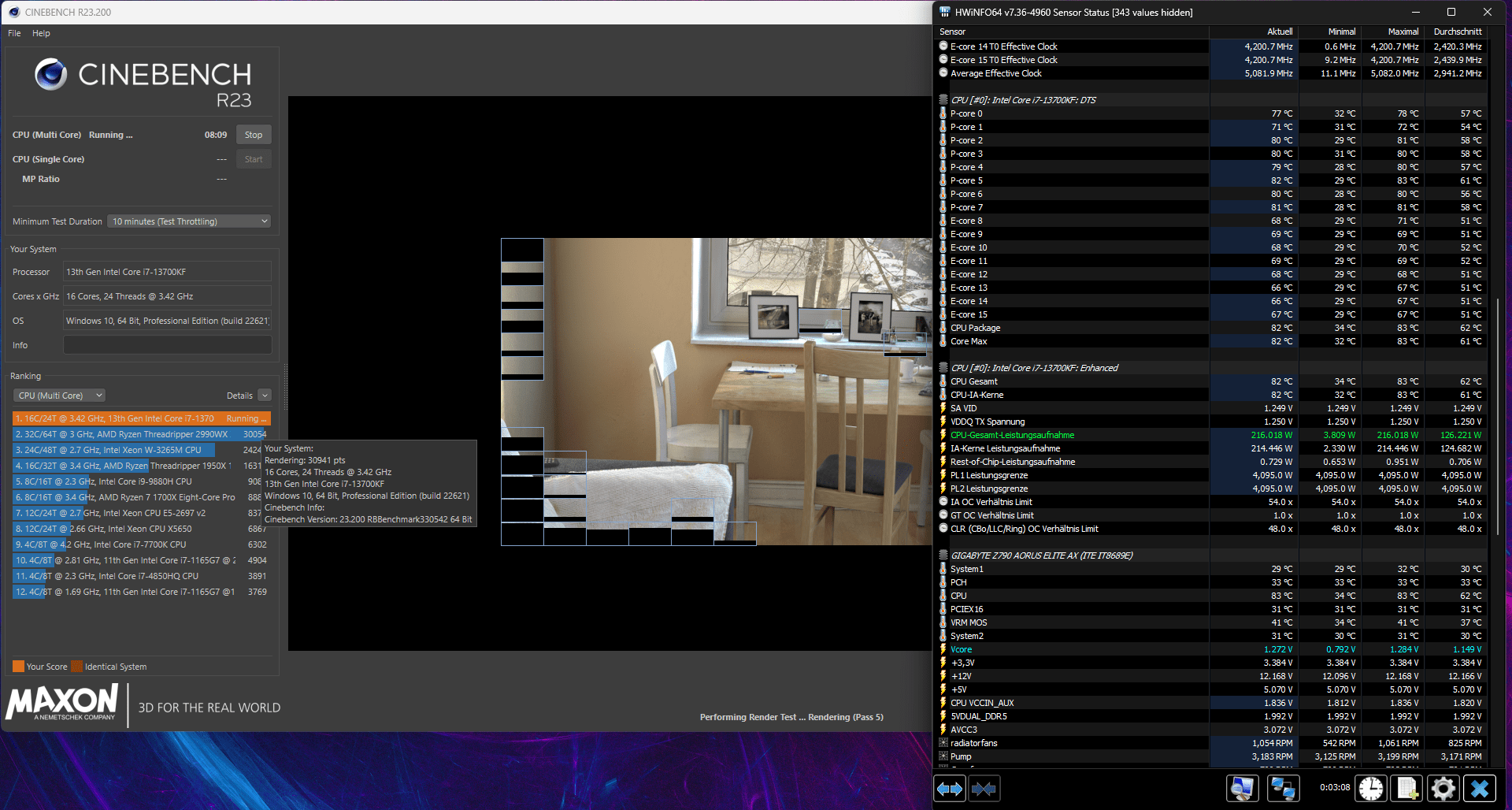
Task: Start HWiNFO logging via sheet-plus icon
Action: pos(1407,788)
